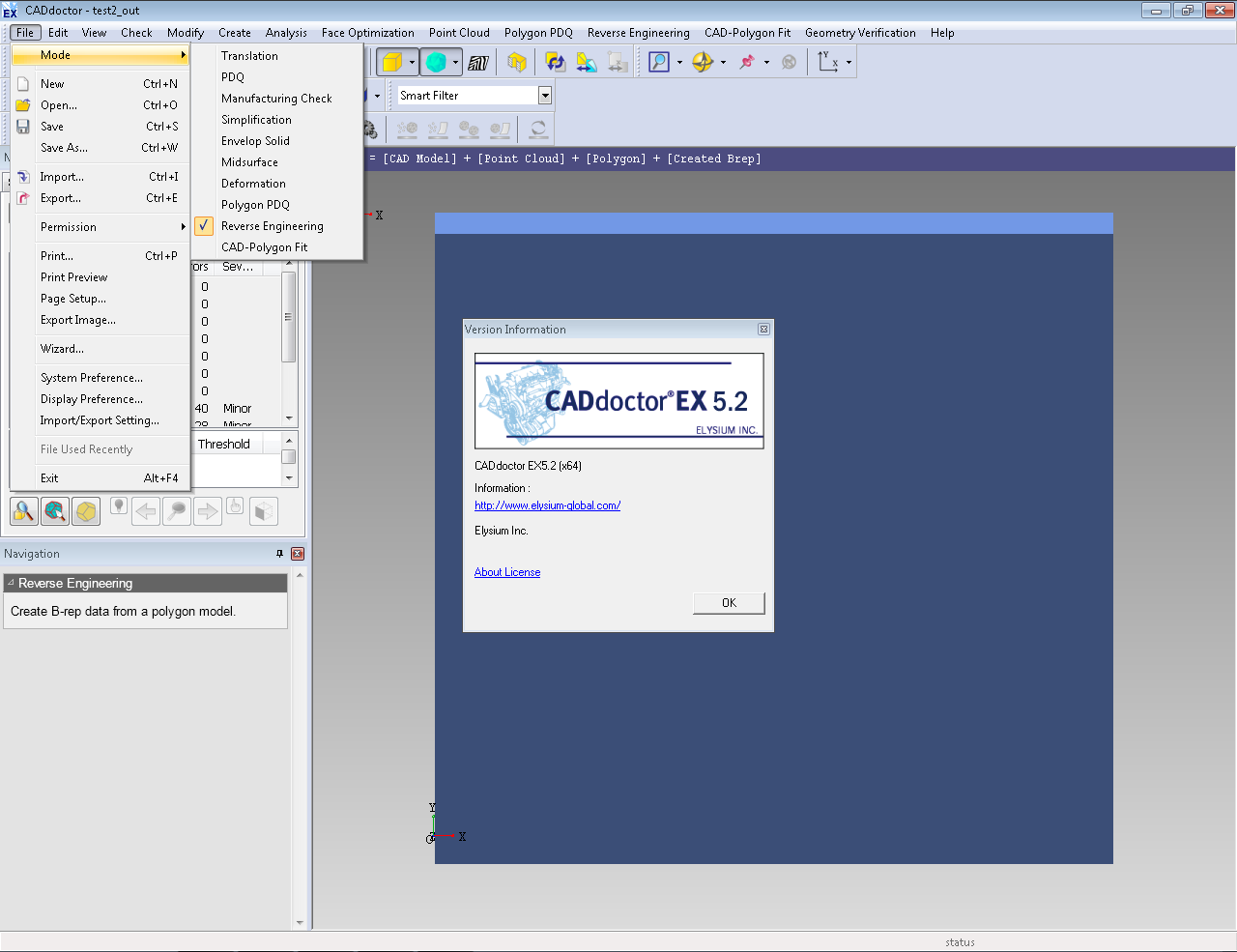Click the circular refresh arrows icon
This screenshot has width=1237, height=952.
(x=538, y=129)
